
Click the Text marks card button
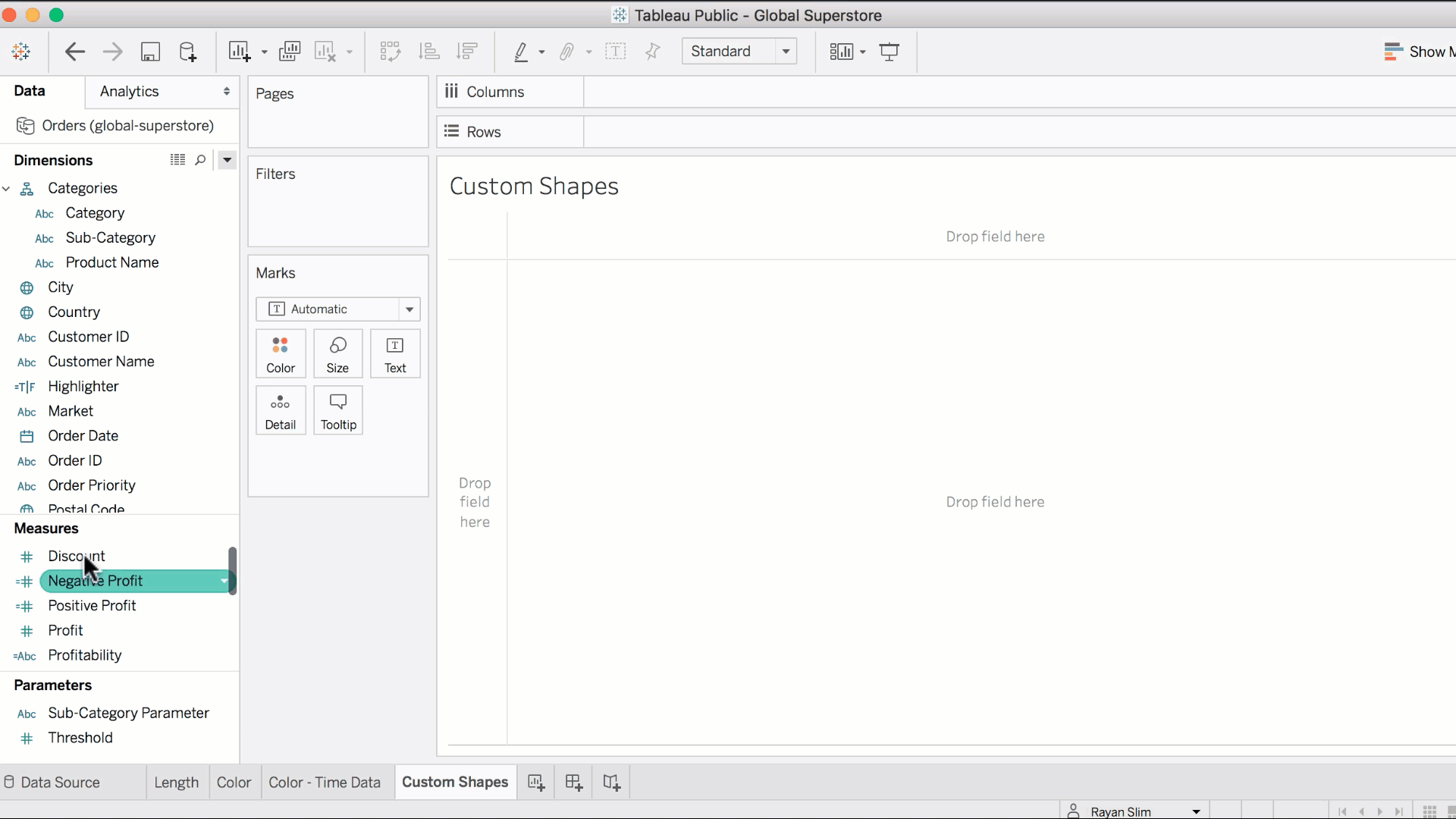pos(395,354)
